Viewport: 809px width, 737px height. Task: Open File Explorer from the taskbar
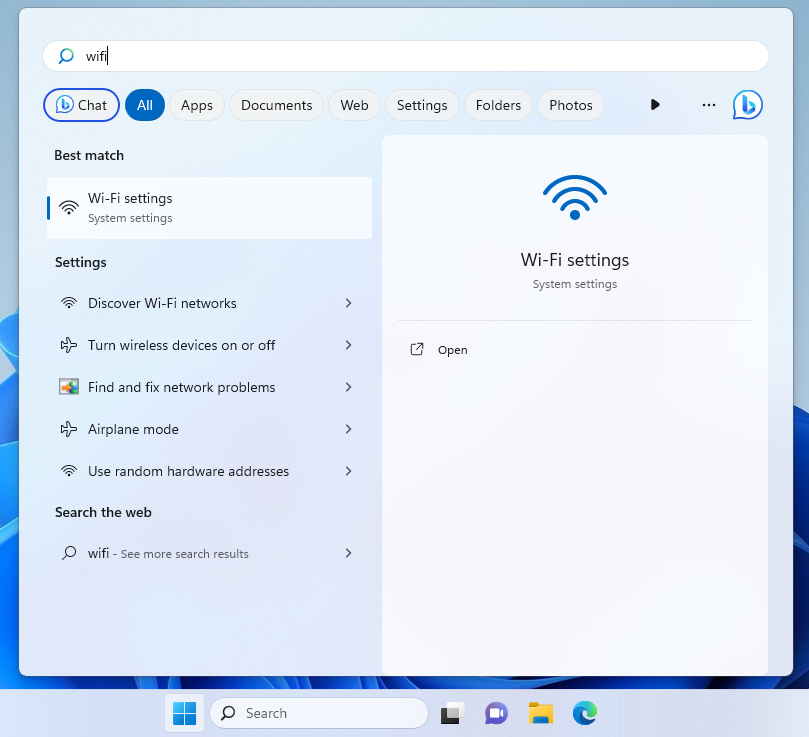tap(540, 713)
